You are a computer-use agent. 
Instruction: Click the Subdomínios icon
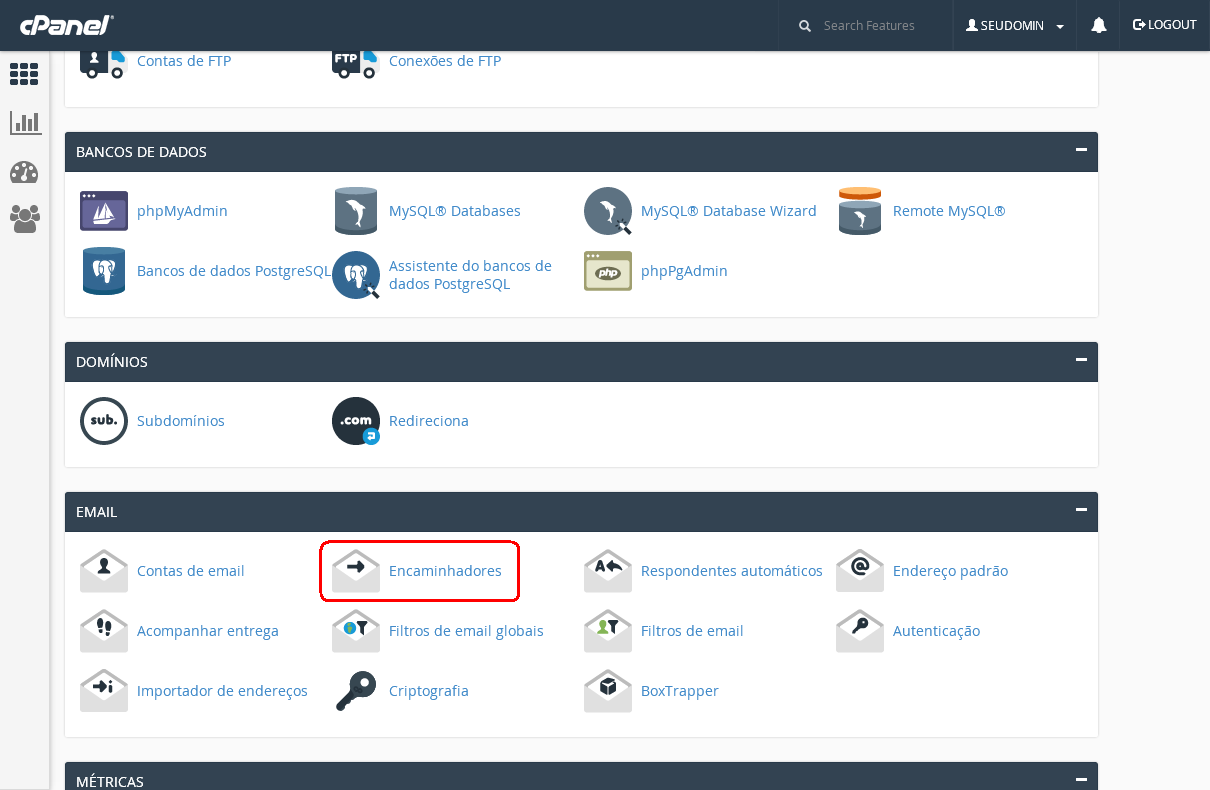coord(104,421)
